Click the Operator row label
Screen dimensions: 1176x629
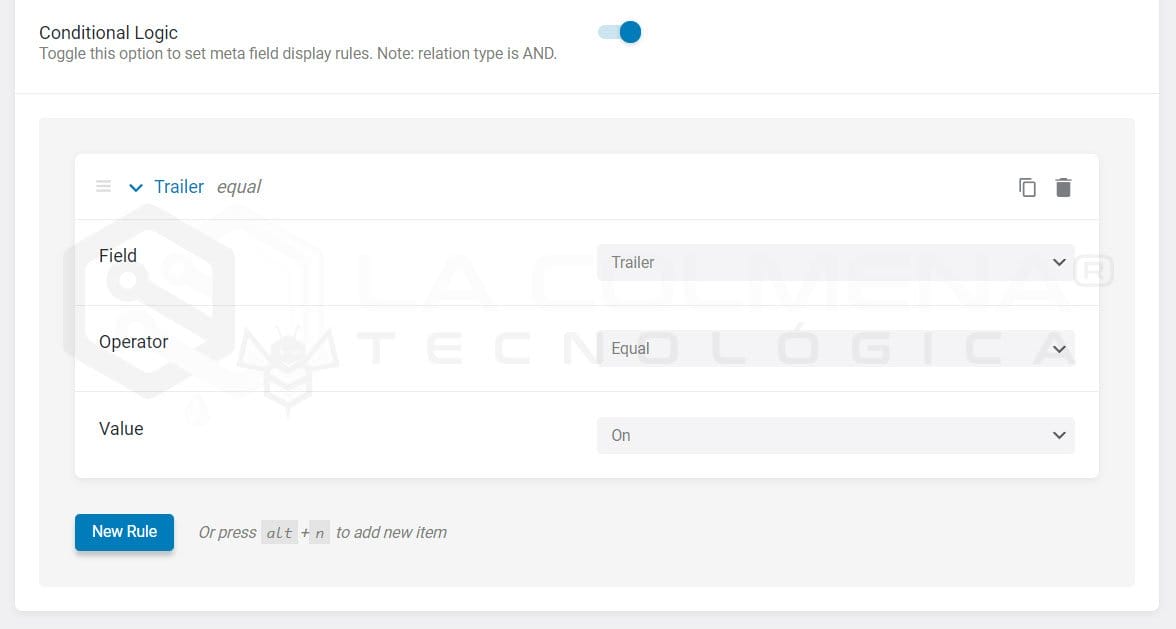[x=133, y=341]
